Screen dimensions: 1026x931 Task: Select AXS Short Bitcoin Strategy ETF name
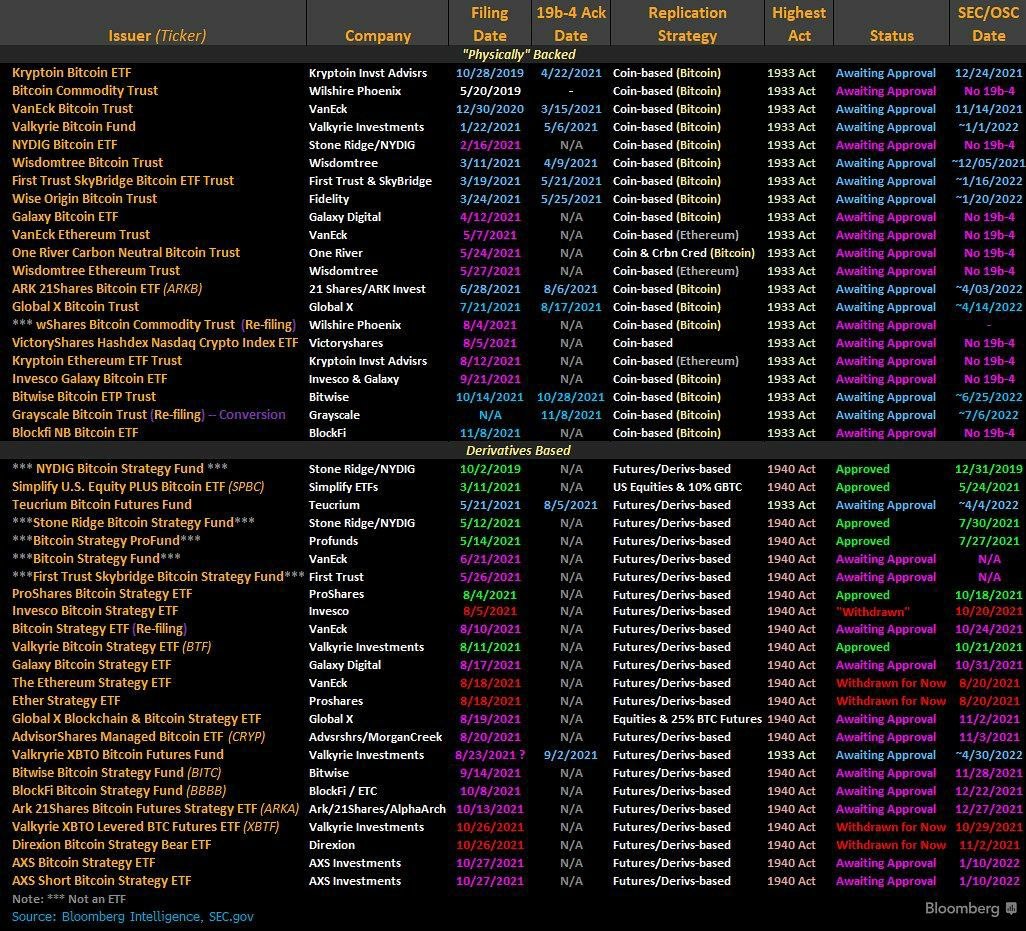[101, 881]
